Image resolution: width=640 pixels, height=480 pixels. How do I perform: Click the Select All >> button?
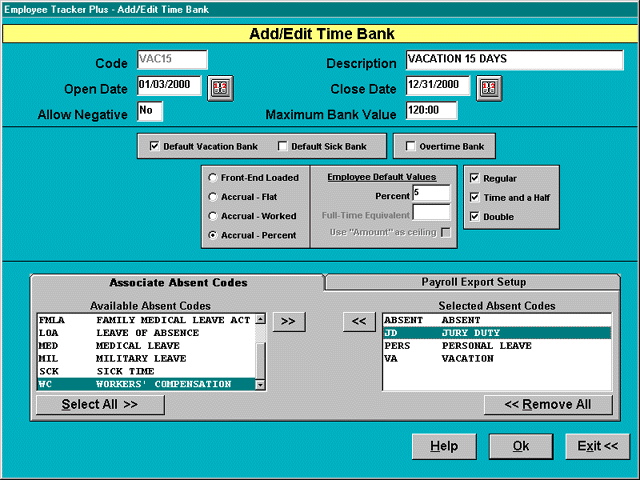[99, 404]
